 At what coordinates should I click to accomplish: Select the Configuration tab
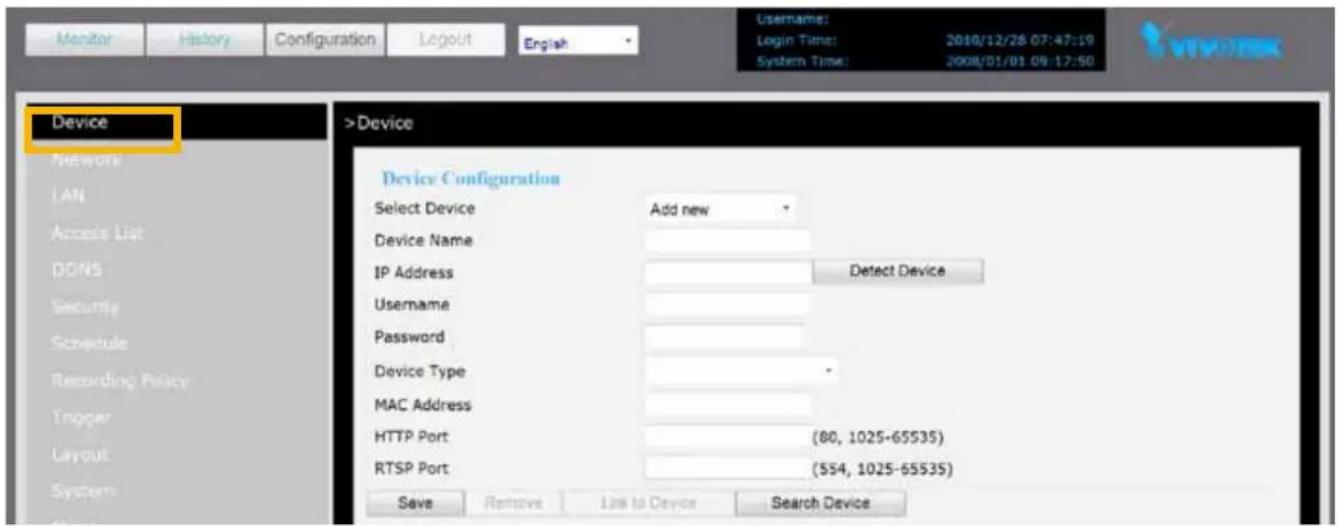point(323,41)
